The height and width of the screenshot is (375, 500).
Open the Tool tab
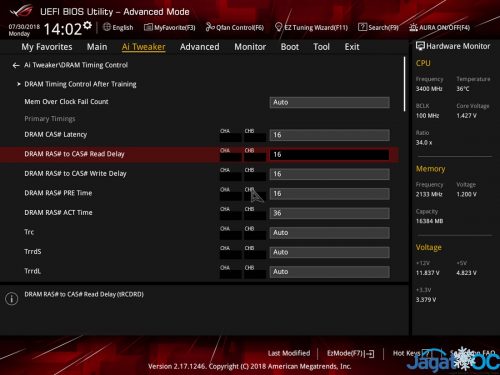321,47
